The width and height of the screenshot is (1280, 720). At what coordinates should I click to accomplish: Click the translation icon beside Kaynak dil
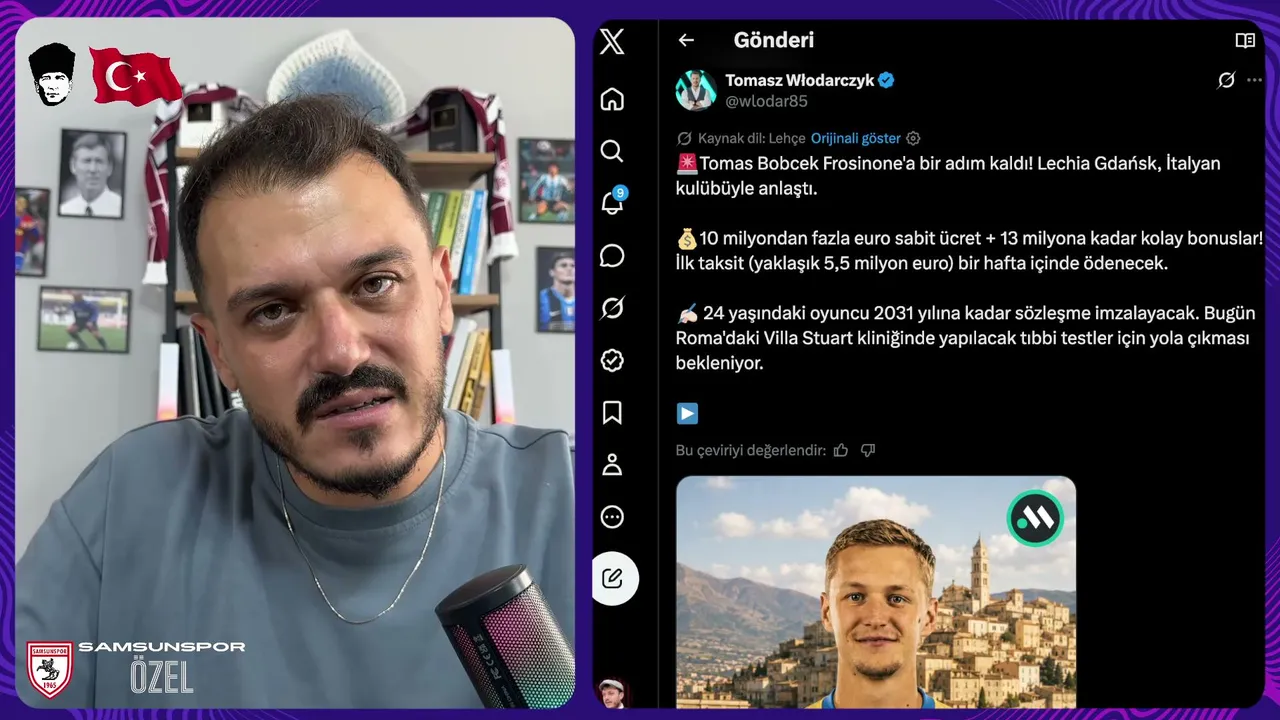point(684,138)
